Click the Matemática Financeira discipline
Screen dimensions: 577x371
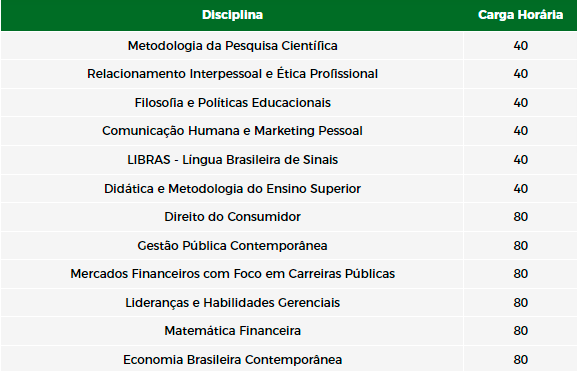click(x=233, y=331)
